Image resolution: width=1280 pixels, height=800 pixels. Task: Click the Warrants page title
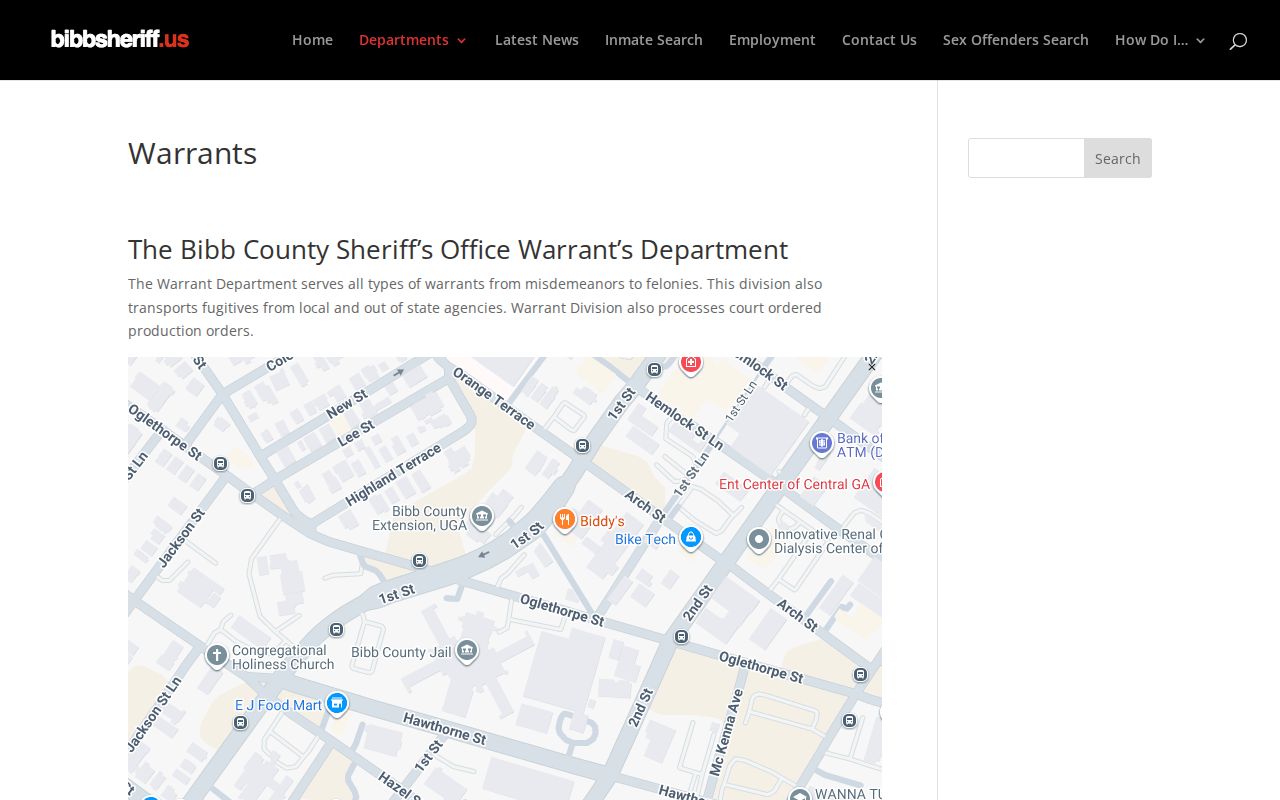(x=193, y=154)
